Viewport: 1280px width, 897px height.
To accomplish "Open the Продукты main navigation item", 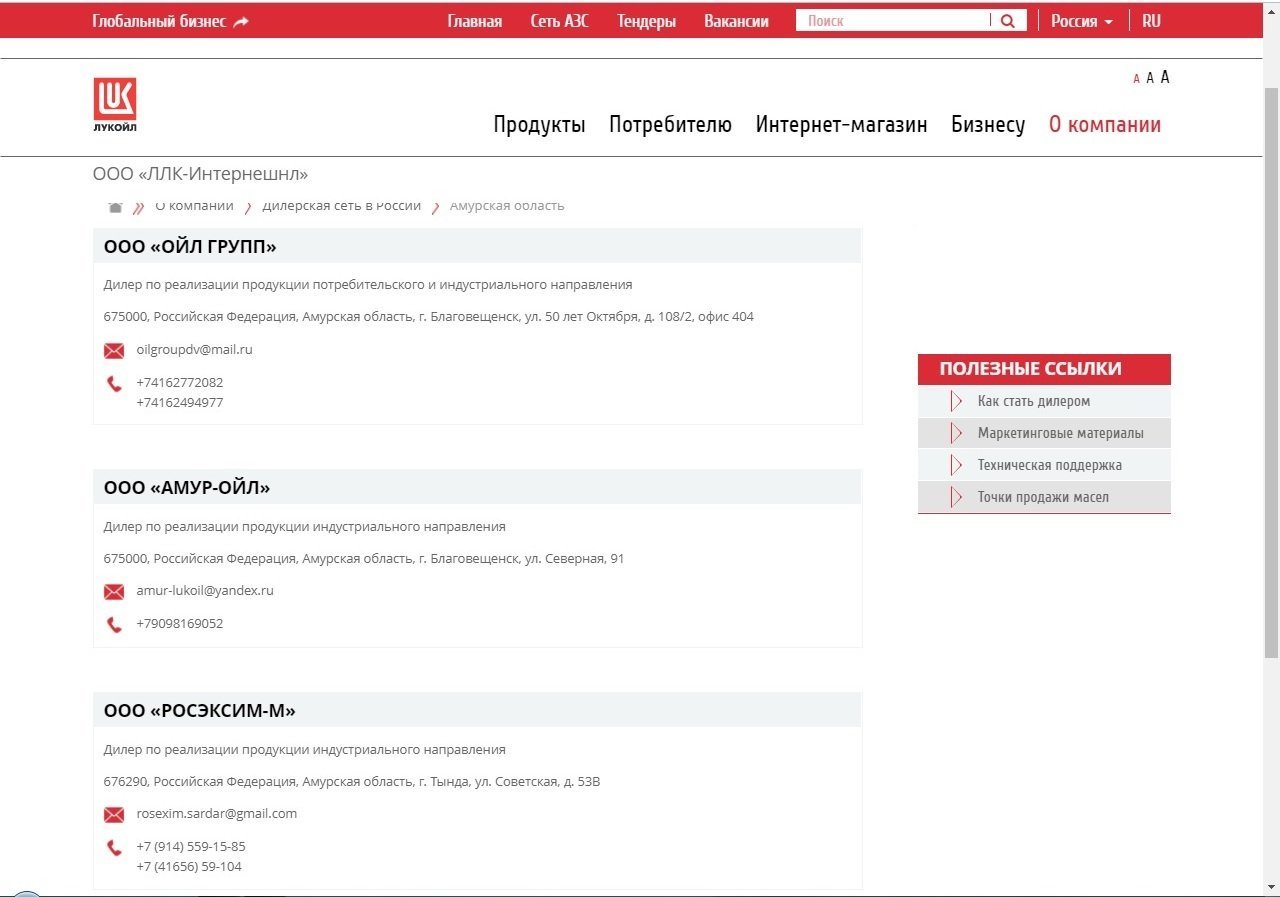I will click(x=539, y=125).
